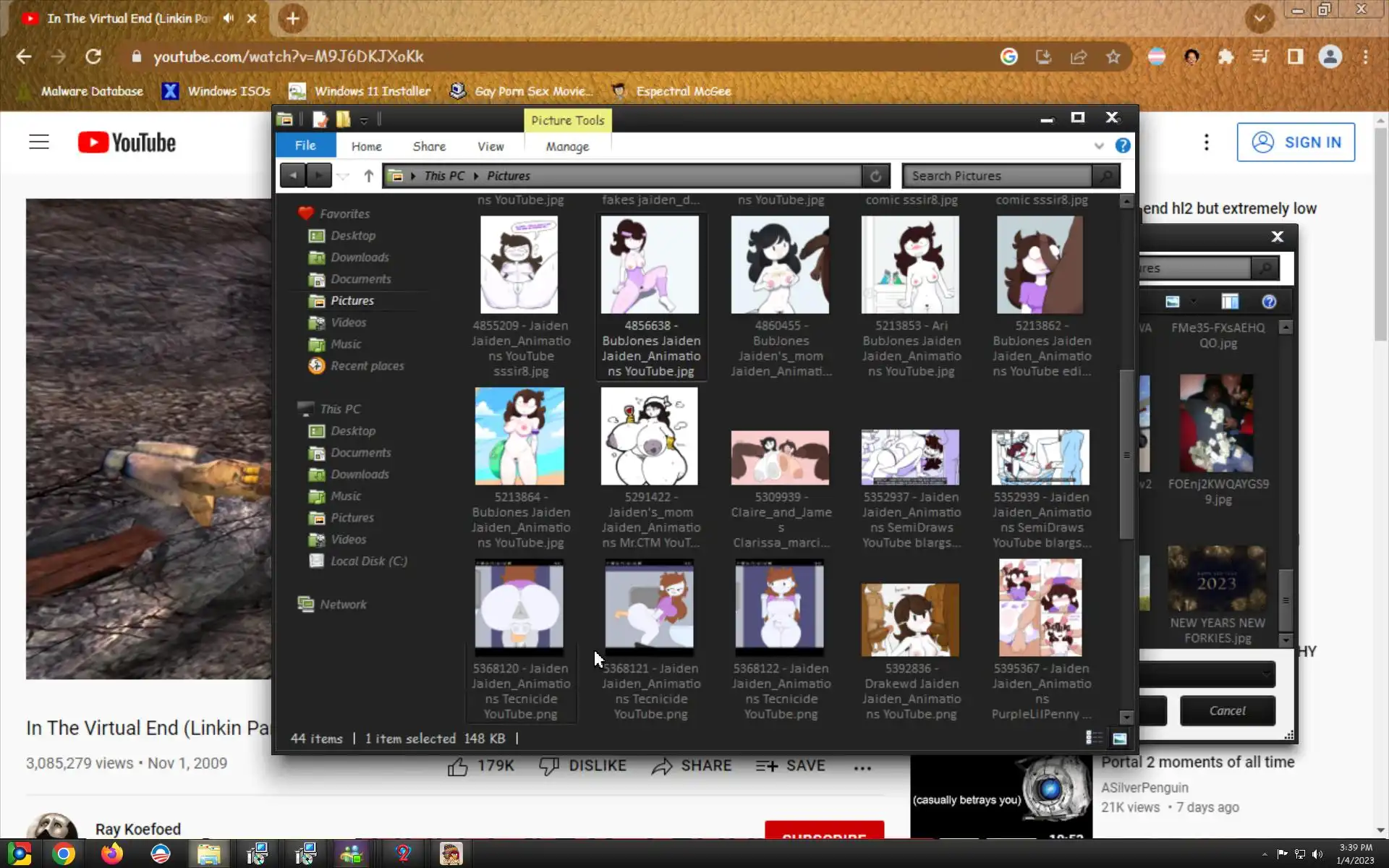Viewport: 1389px width, 868px height.
Task: Click the Search Pictures magnifier icon
Action: click(x=1106, y=176)
